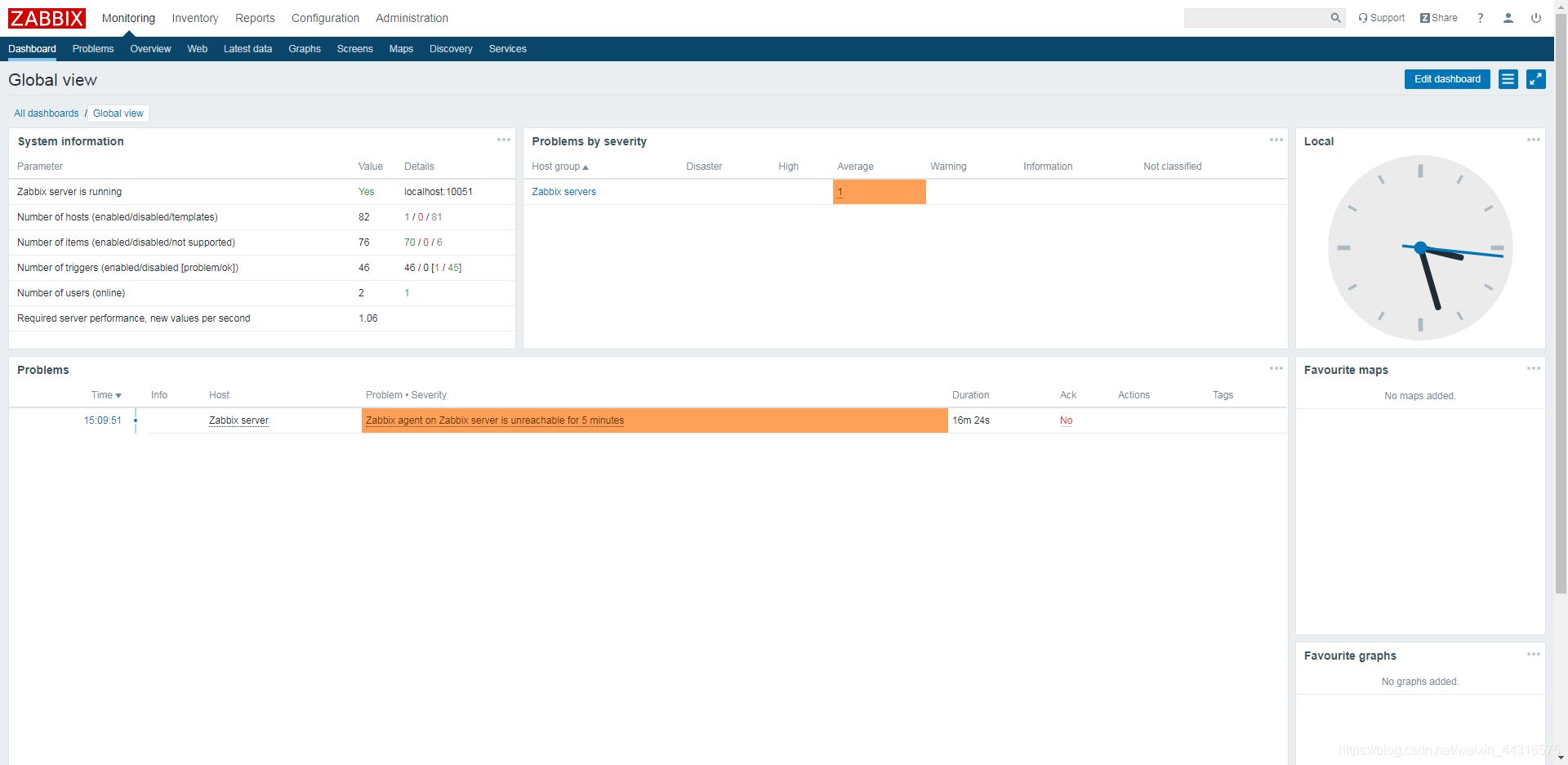This screenshot has height=765, width=1568.
Task: Open the Monitoring menu
Action: click(128, 18)
